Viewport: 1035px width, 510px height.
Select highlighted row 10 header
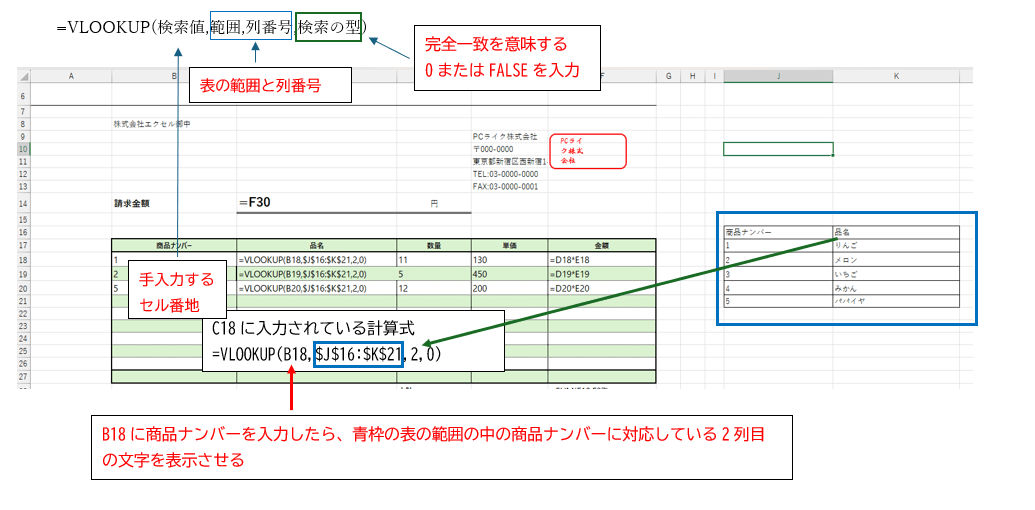[x=24, y=149]
